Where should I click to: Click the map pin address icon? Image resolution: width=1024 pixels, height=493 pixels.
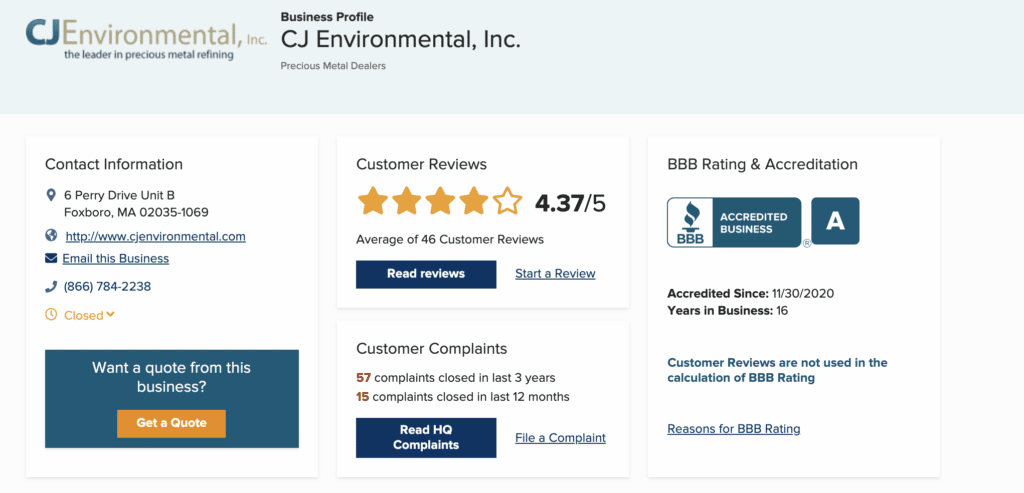(51, 195)
